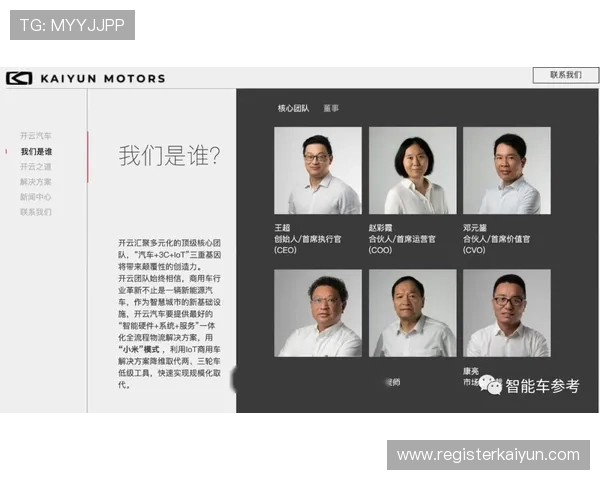The height and width of the screenshot is (480, 600).
Task: Click the portrait of 康亮
Action: click(x=507, y=313)
